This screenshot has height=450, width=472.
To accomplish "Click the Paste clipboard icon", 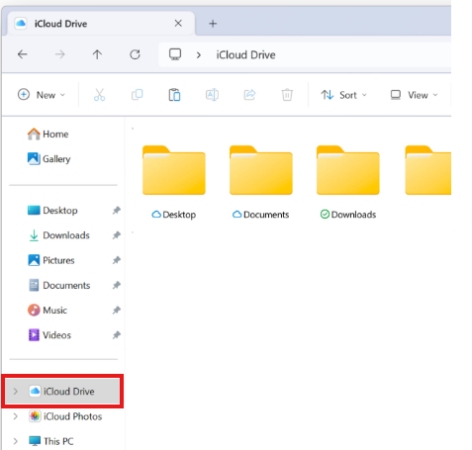I will [174, 95].
